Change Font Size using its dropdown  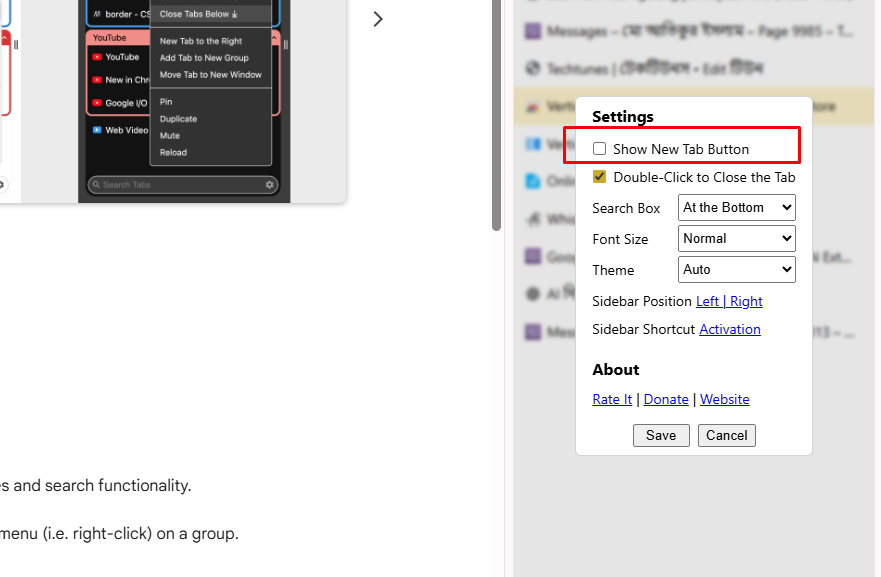[x=737, y=238]
